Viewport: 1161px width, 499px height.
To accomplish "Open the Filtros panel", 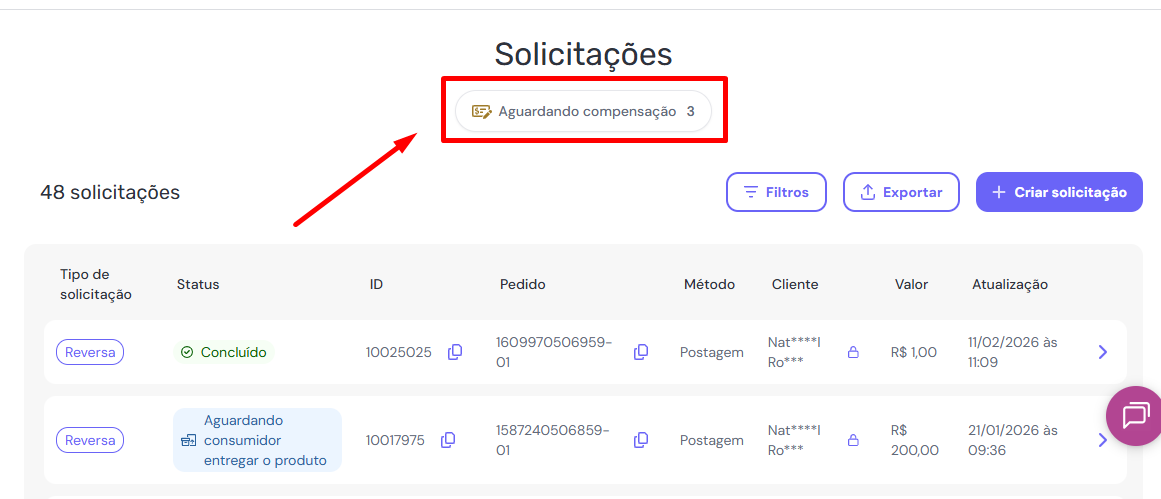I will click(776, 192).
